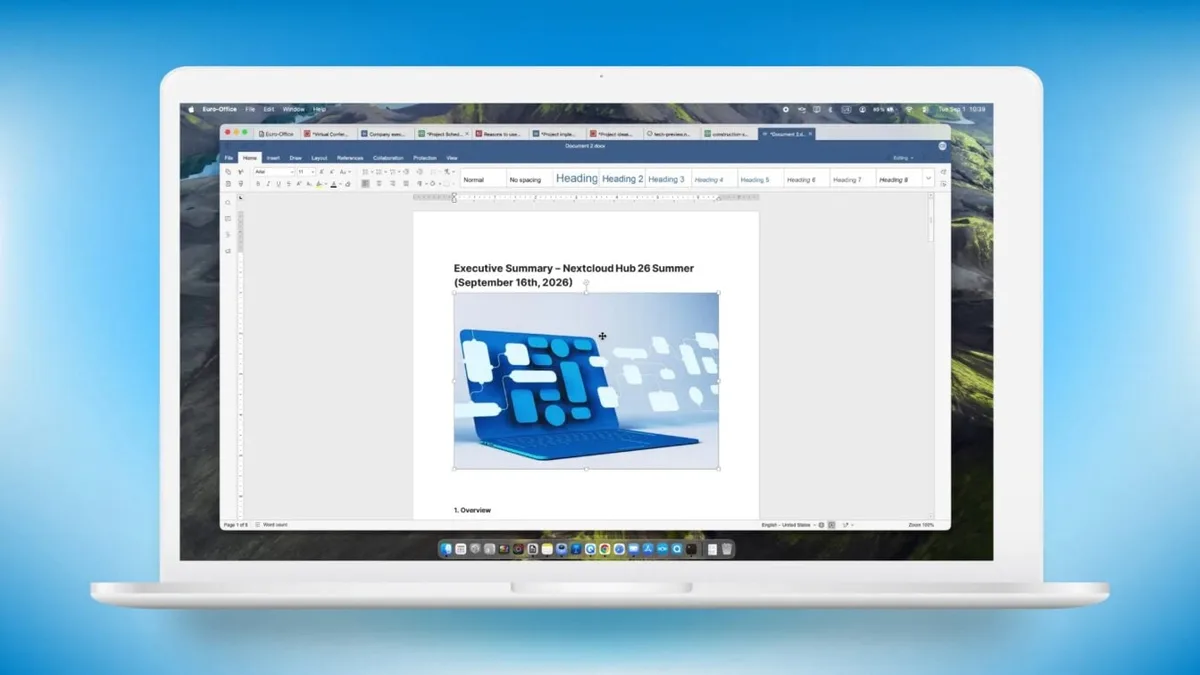Switch to the Protection ribbon tab
Screen dimensions: 1200x675
click(x=425, y=158)
